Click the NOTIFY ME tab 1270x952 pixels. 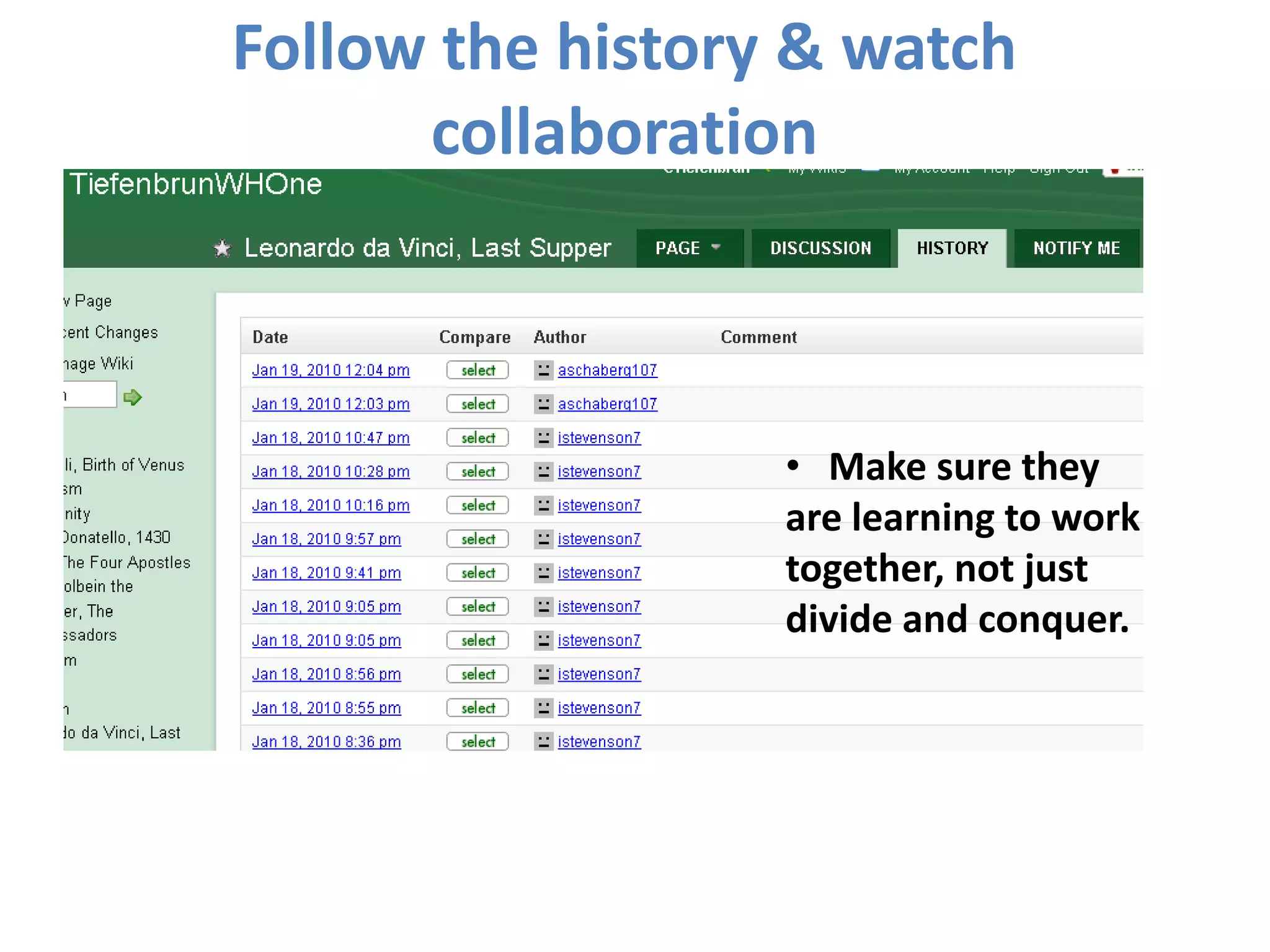(x=1077, y=249)
